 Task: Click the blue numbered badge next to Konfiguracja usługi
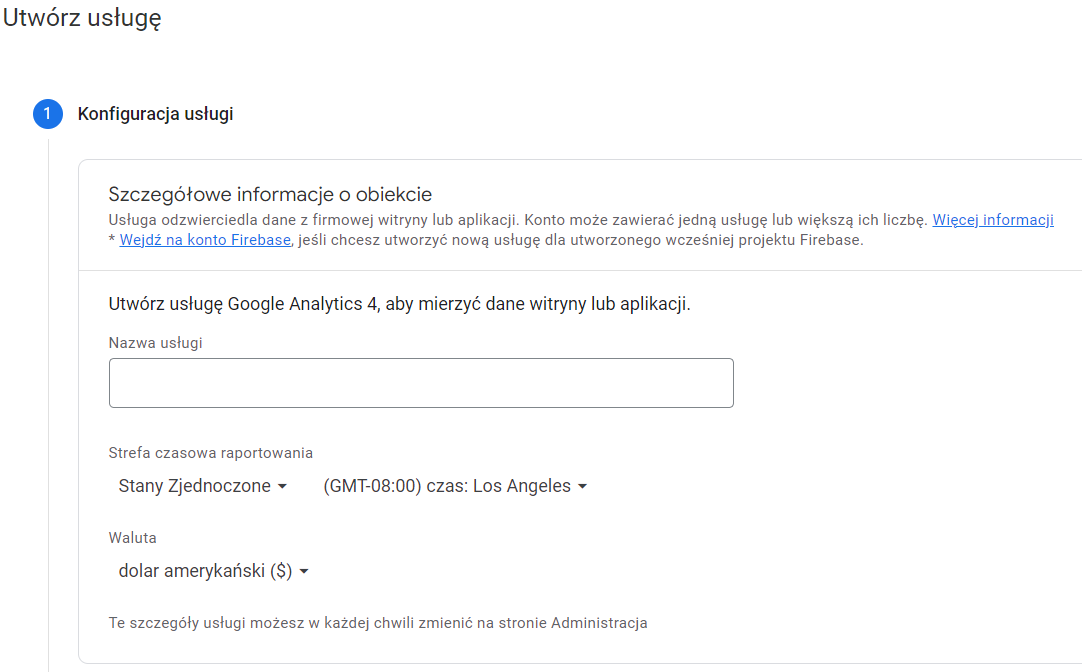(x=46, y=114)
